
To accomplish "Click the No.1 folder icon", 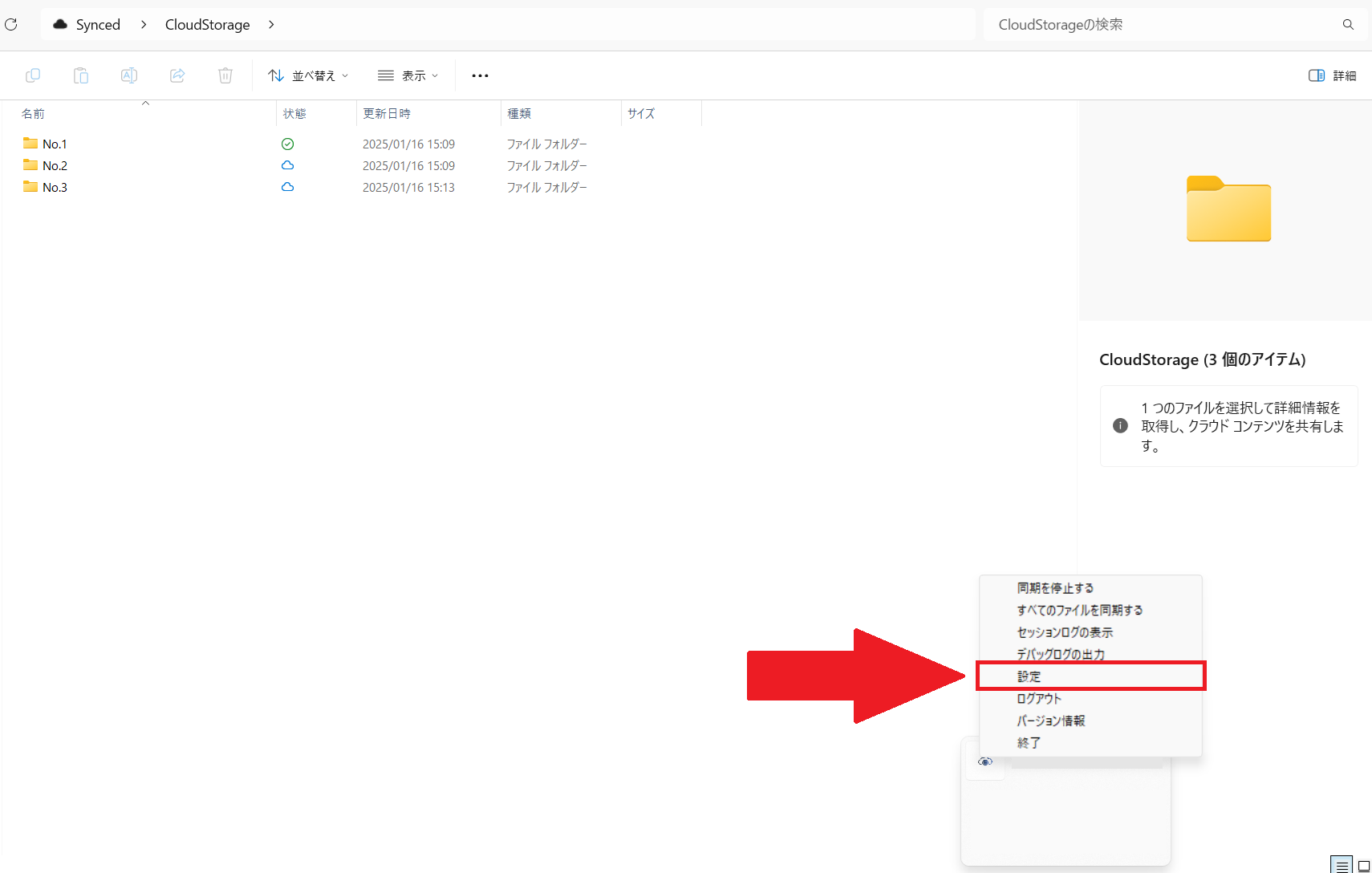I will click(30, 144).
